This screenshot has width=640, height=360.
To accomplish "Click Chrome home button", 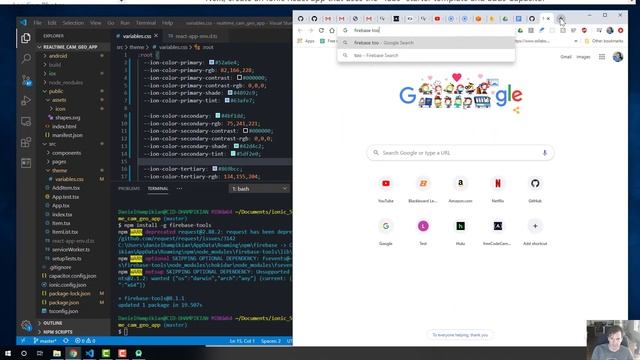I will [x=332, y=30].
